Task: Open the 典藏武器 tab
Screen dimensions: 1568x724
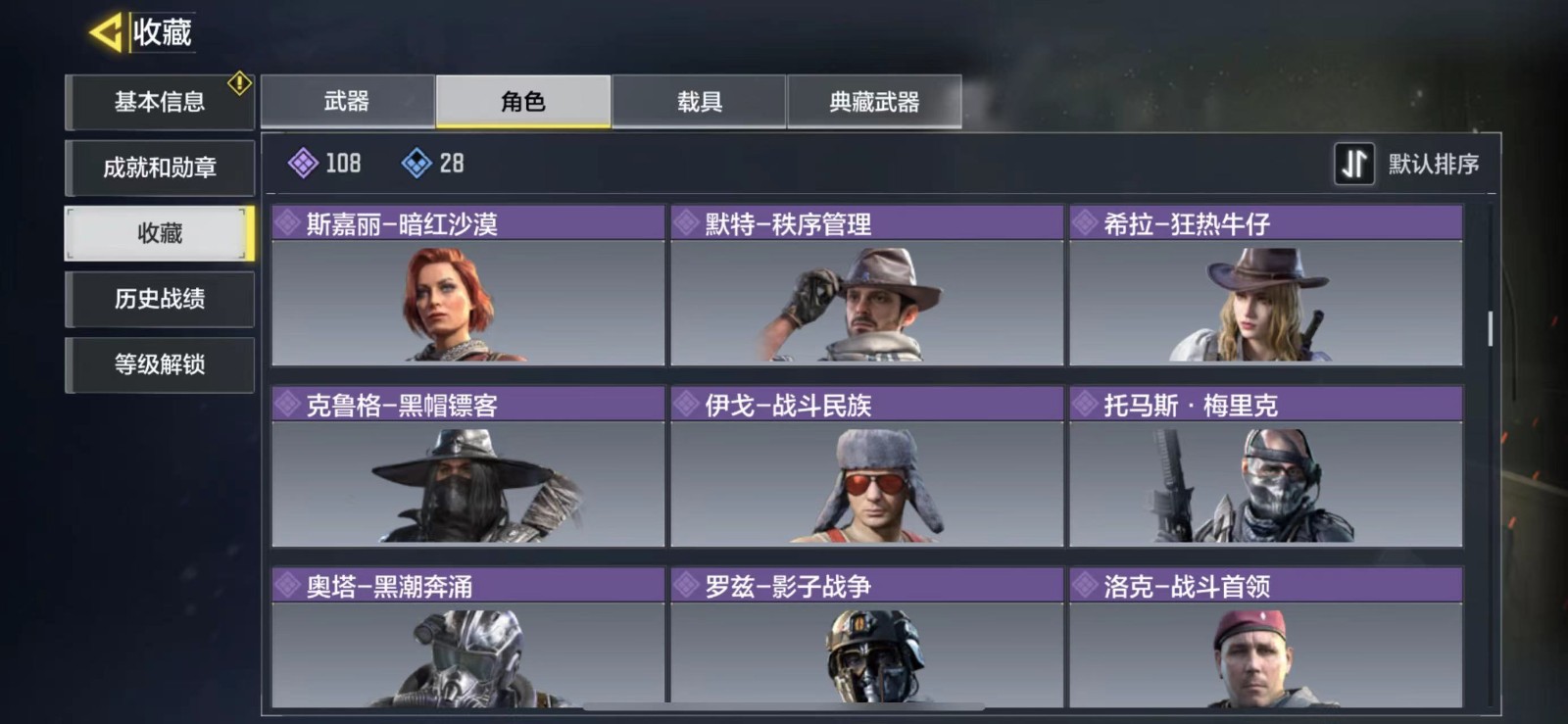Action: click(x=874, y=101)
